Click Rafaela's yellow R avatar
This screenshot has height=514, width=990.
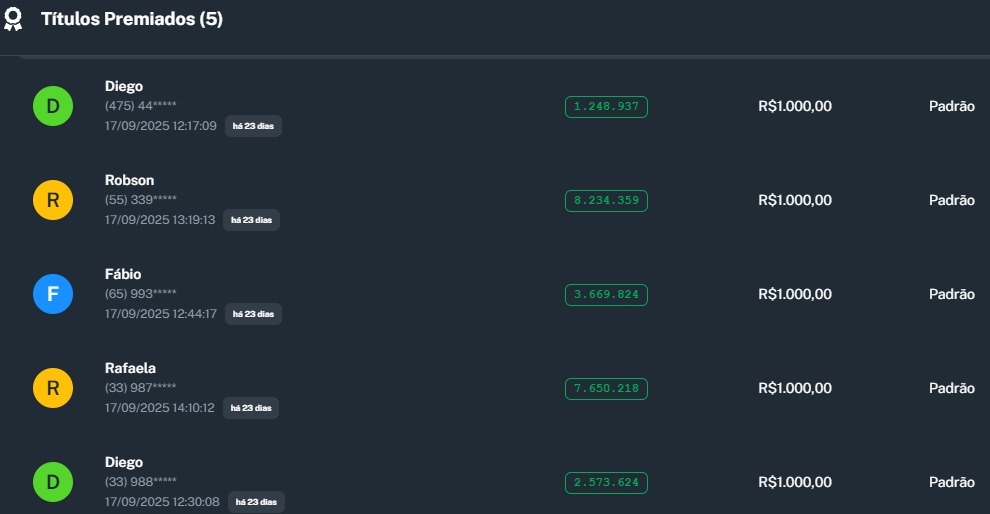coord(53,388)
